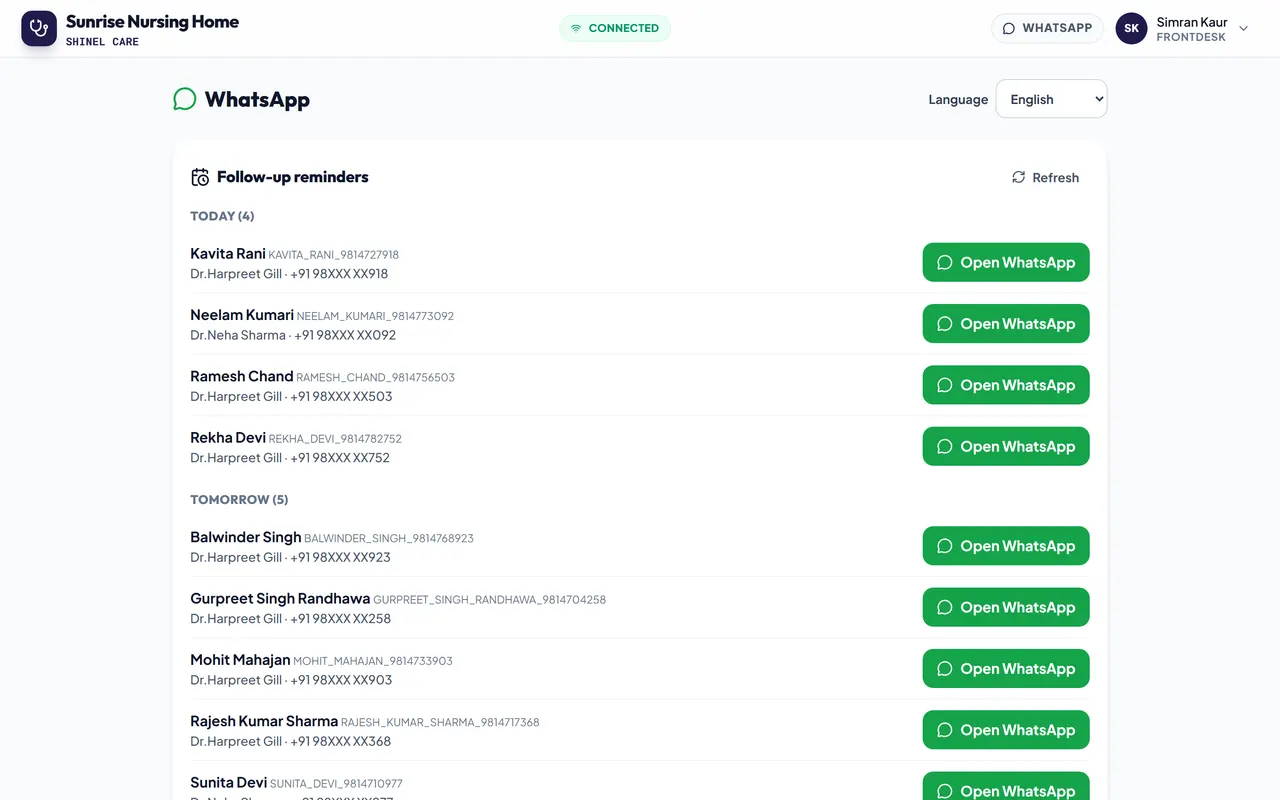Click the refresh arrows icon
Screen dimensions: 1280x800
[1018, 177]
